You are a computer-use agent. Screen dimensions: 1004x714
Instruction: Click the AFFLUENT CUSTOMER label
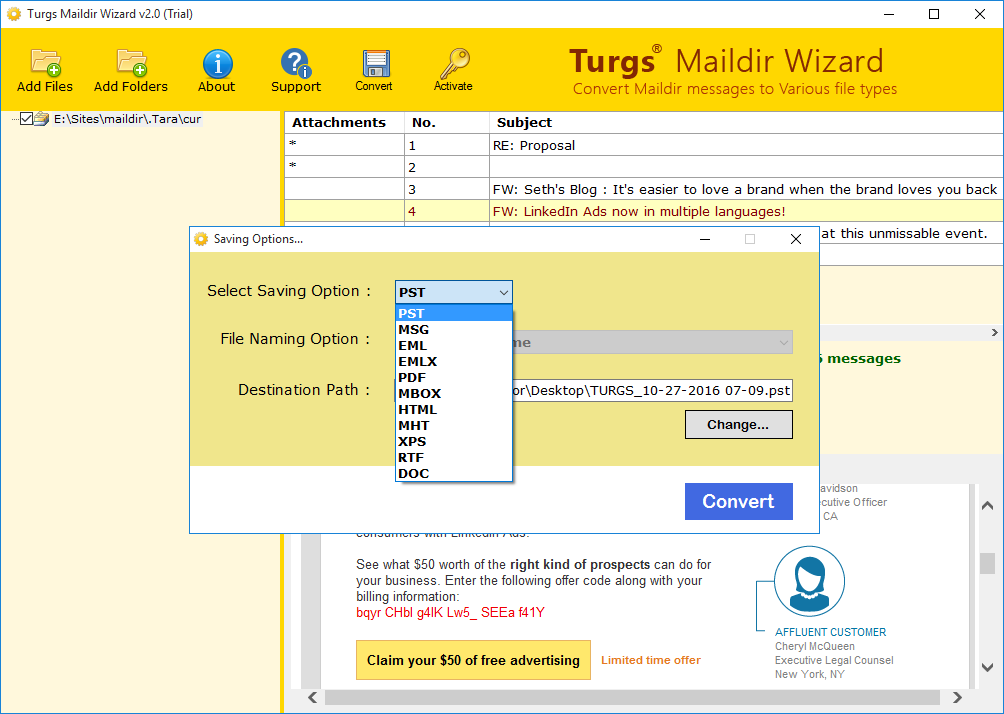point(830,632)
